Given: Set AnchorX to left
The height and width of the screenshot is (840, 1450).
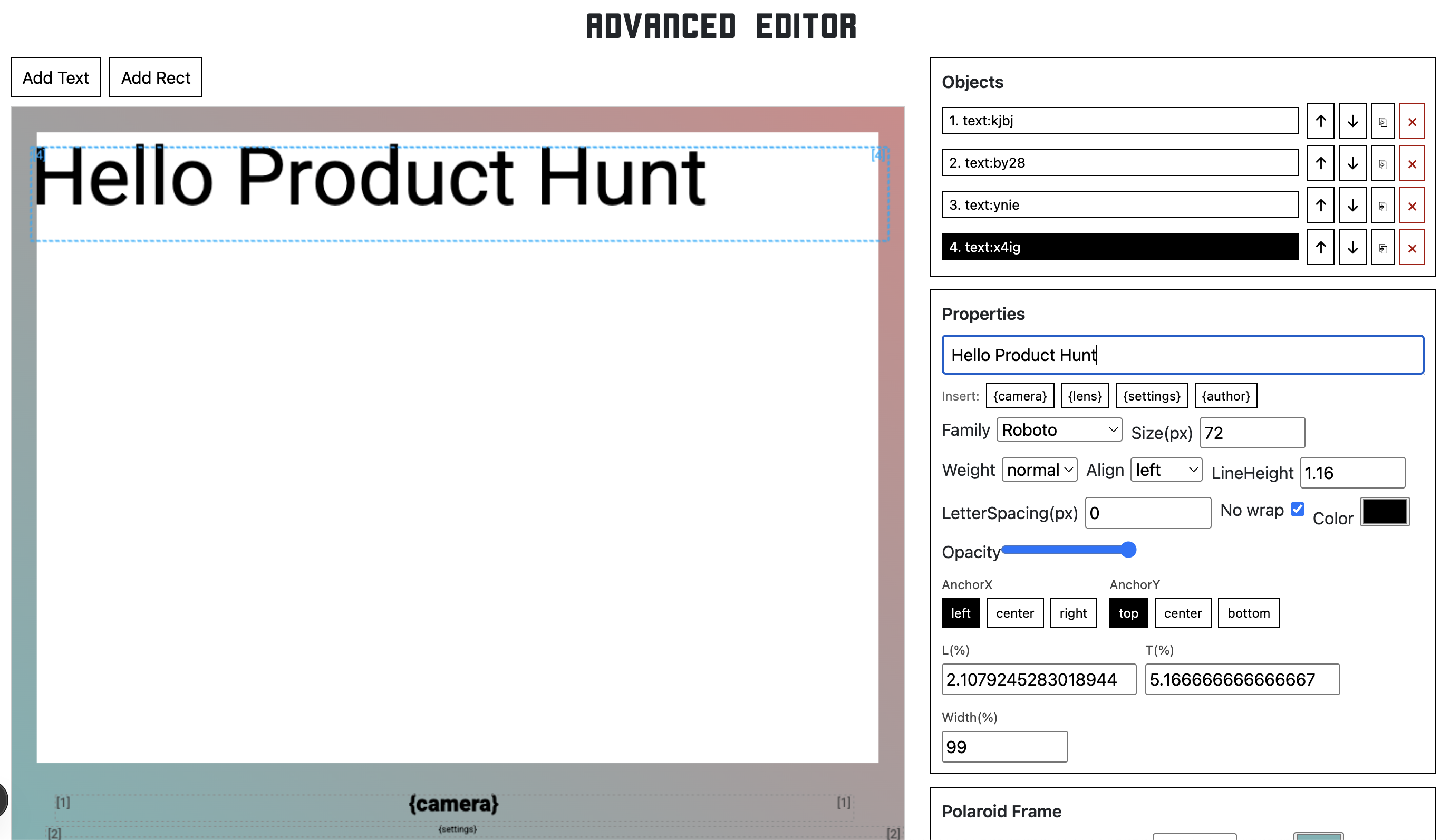Looking at the screenshot, I should (961, 613).
